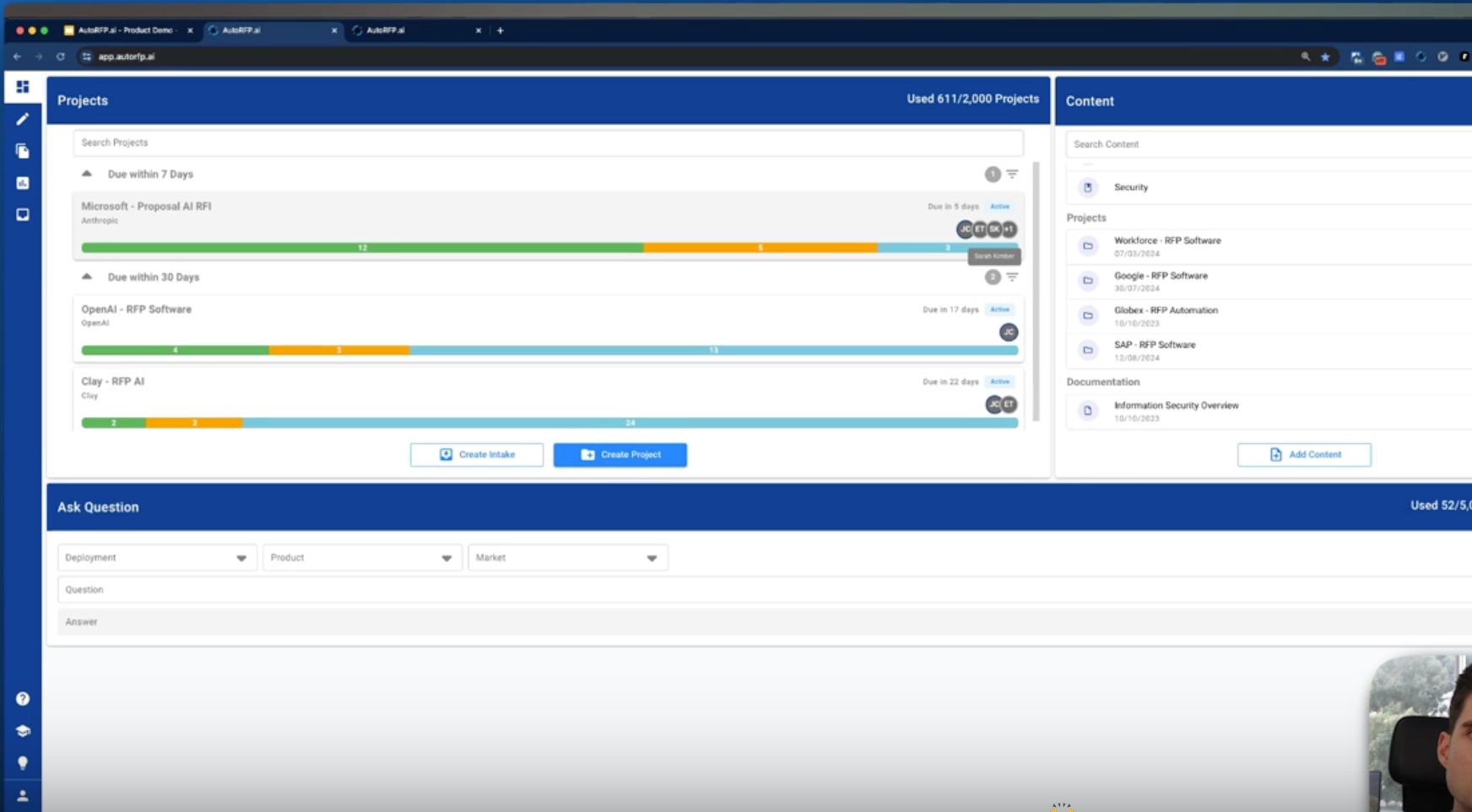Click the Create Intake button
The height and width of the screenshot is (812, 1472).
tap(477, 455)
